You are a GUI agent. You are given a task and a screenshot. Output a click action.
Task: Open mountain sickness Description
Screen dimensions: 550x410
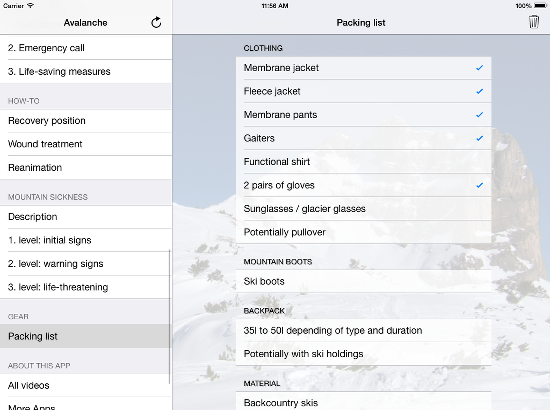[x=86, y=217]
